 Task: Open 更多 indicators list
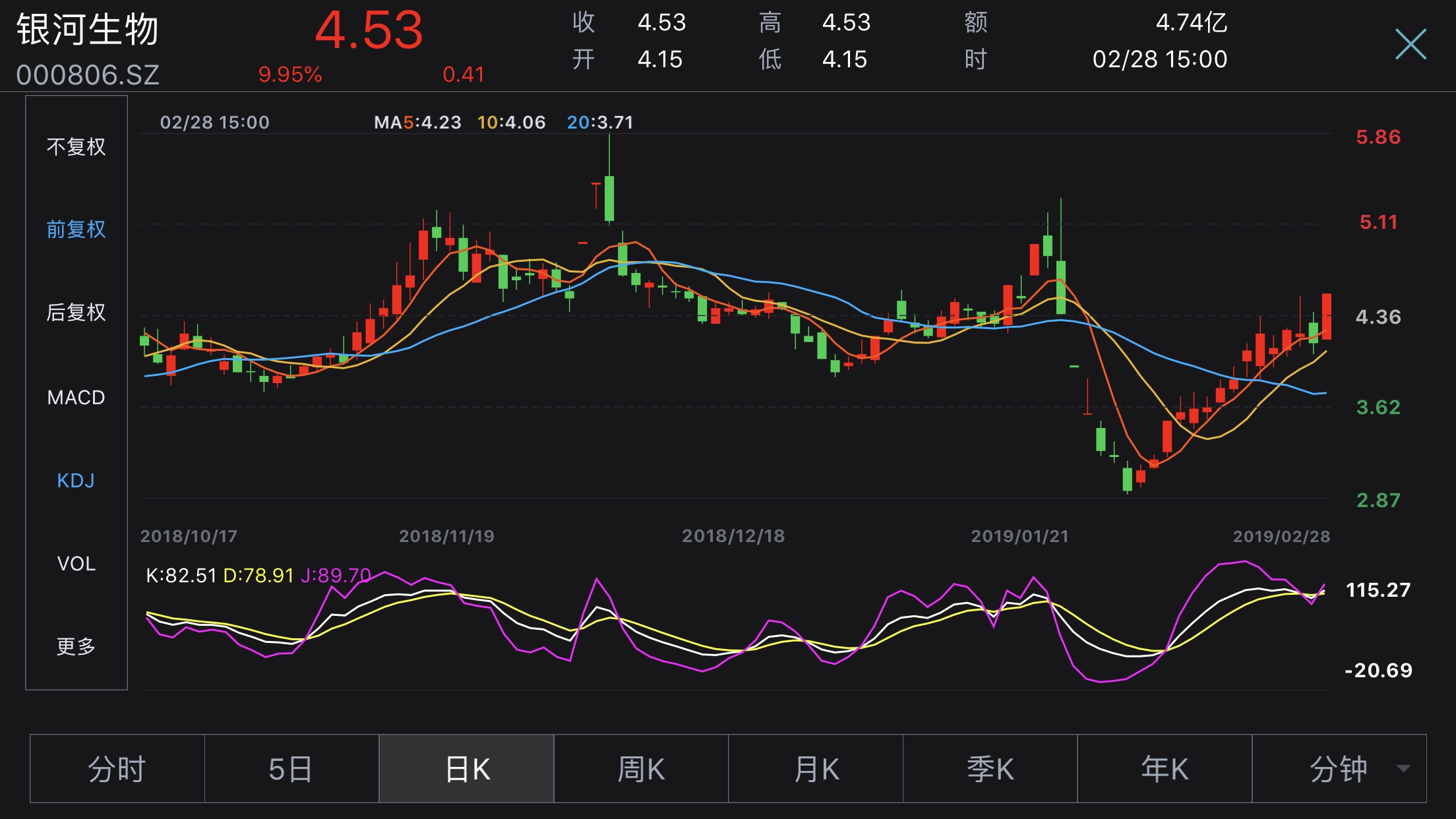[76, 646]
